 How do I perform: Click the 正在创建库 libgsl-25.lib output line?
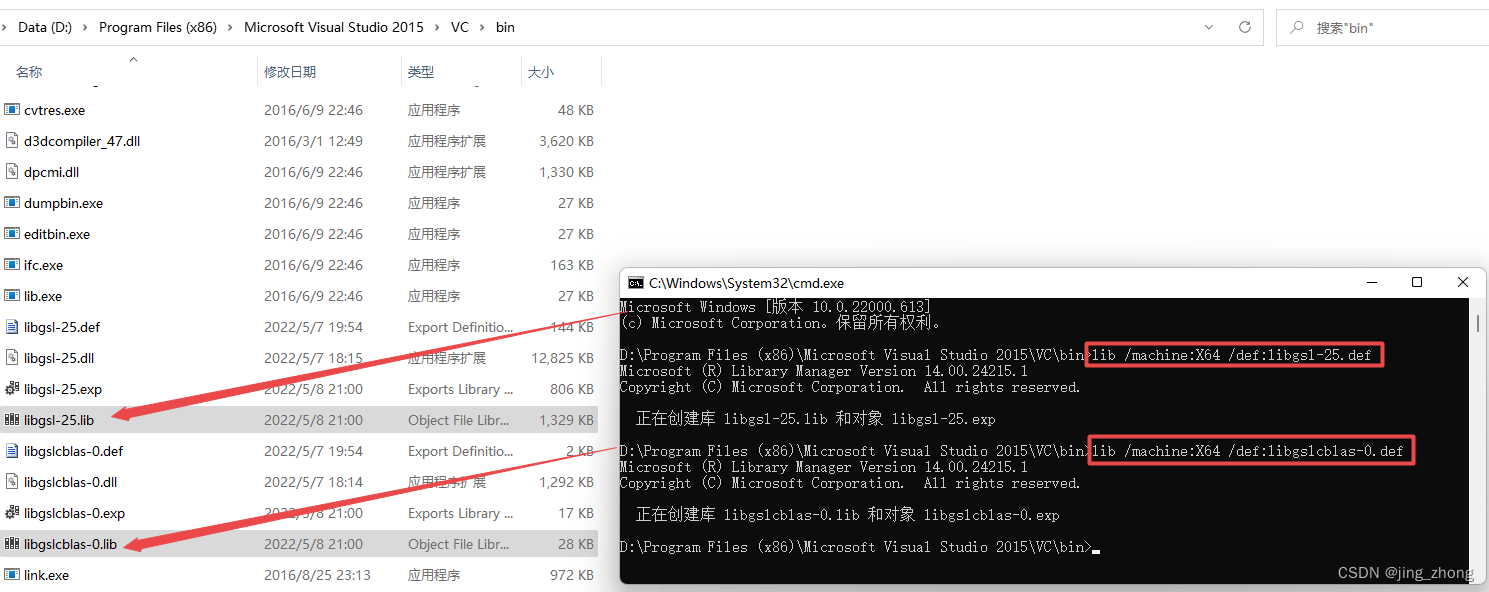pyautogui.click(x=816, y=419)
